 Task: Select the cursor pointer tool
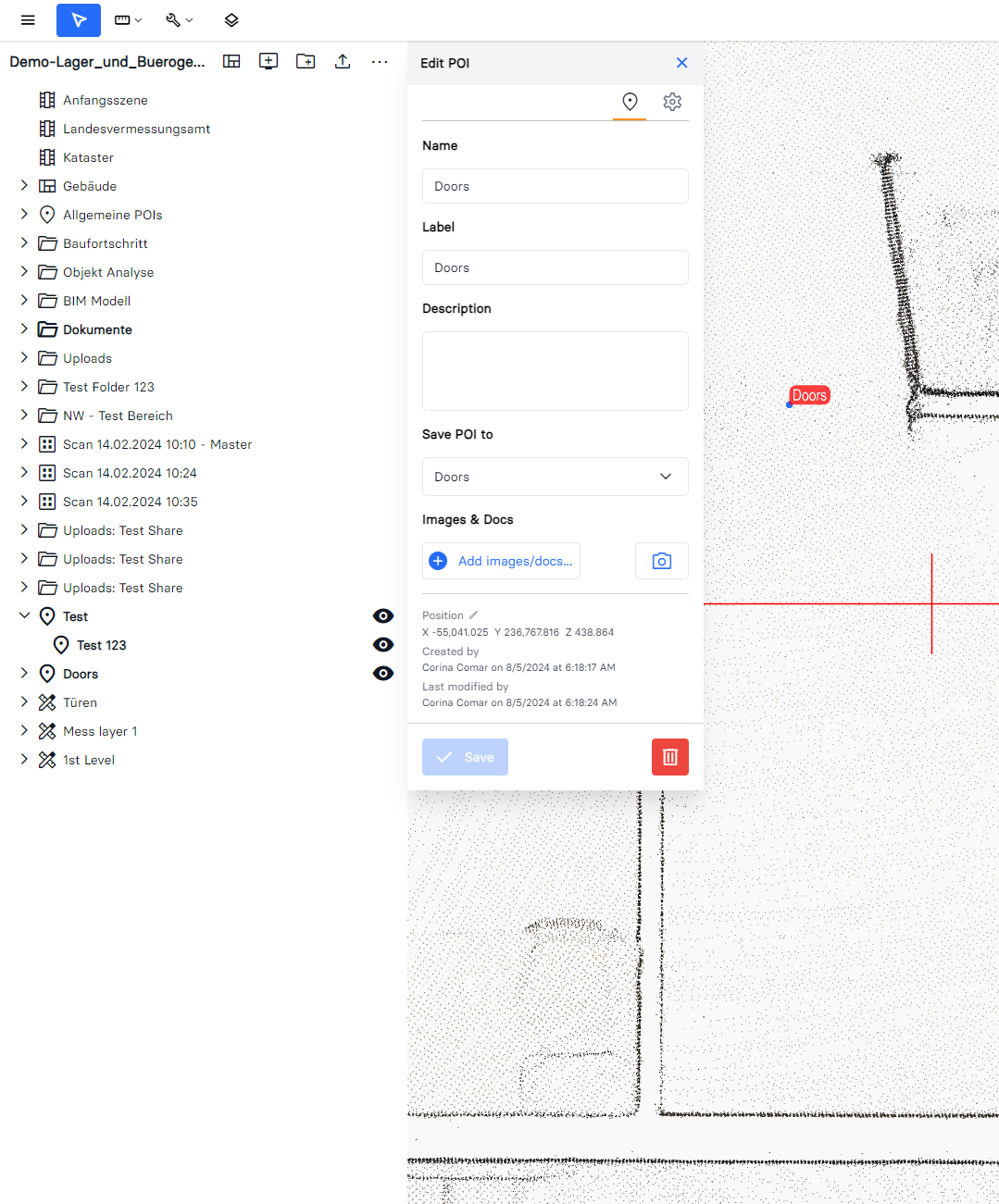click(79, 20)
